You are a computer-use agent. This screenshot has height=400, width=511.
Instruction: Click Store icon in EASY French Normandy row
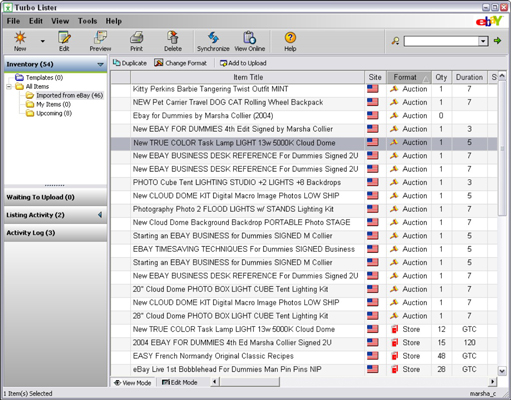395,356
